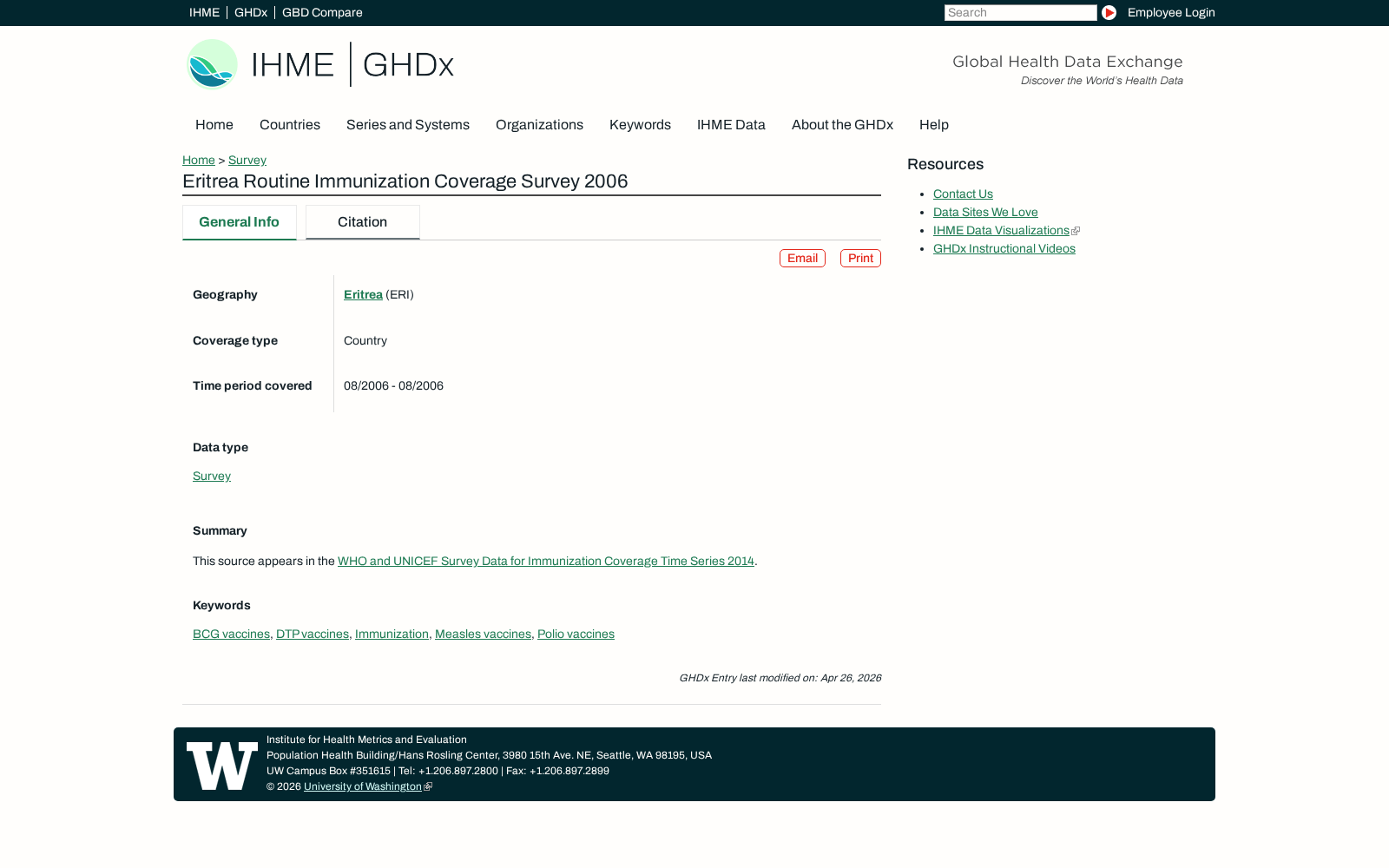This screenshot has height=868, width=1389.
Task: Open the Countries menu item
Action: tap(290, 125)
